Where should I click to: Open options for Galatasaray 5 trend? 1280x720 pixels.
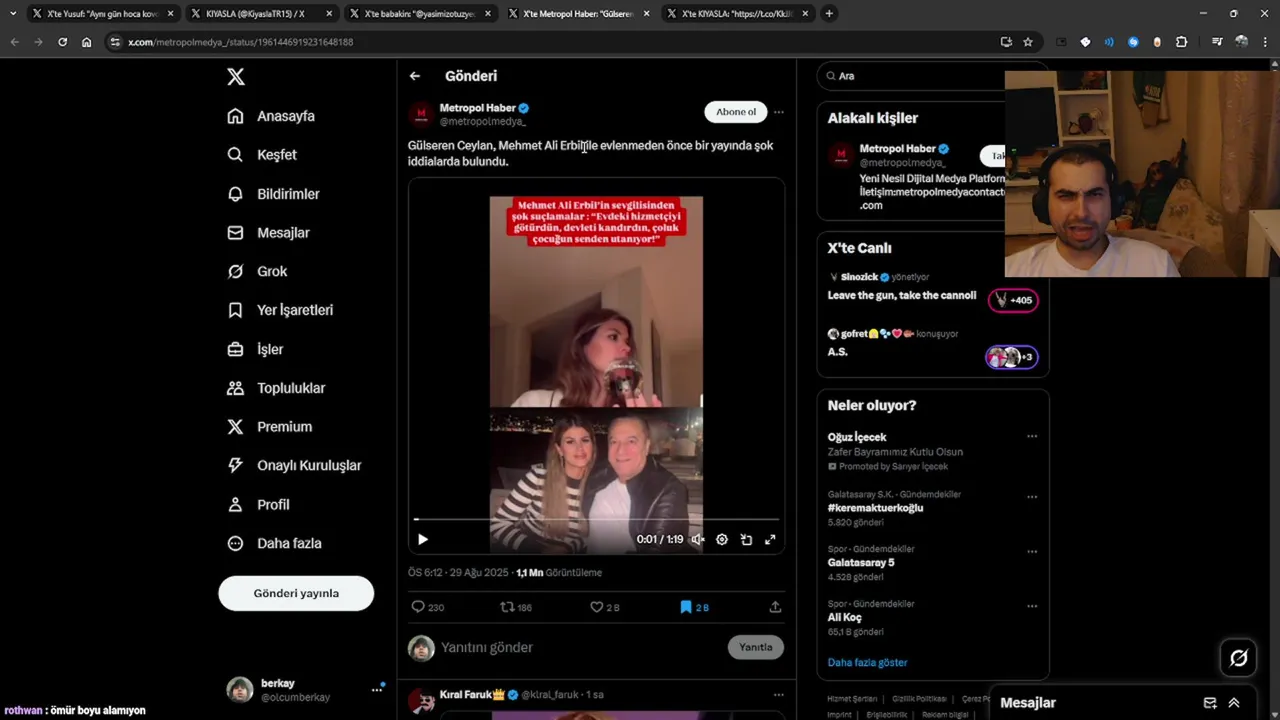1032,551
